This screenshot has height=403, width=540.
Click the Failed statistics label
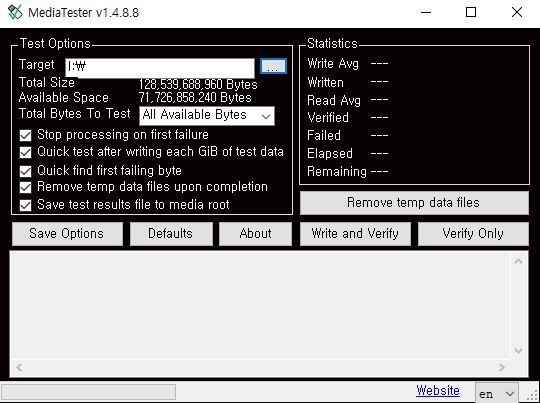(324, 135)
